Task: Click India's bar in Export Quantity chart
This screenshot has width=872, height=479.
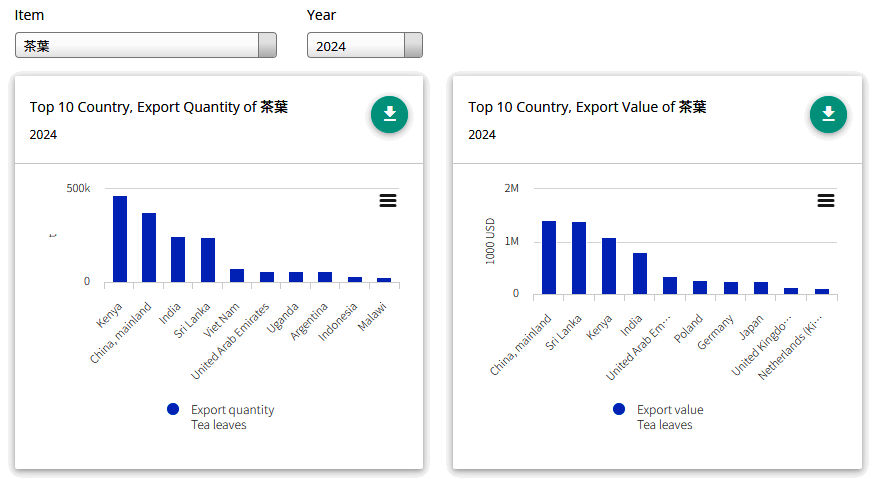Action: [178, 259]
